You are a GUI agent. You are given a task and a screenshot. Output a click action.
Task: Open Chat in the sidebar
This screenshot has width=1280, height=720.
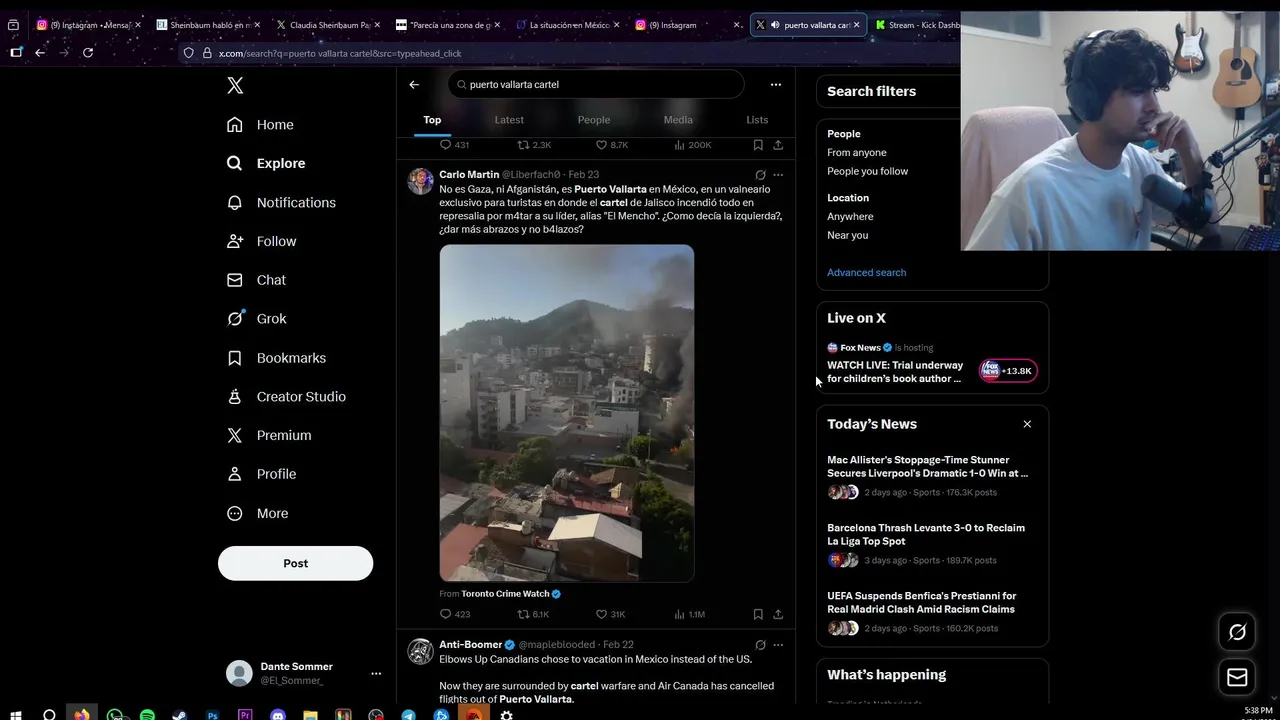pyautogui.click(x=256, y=280)
